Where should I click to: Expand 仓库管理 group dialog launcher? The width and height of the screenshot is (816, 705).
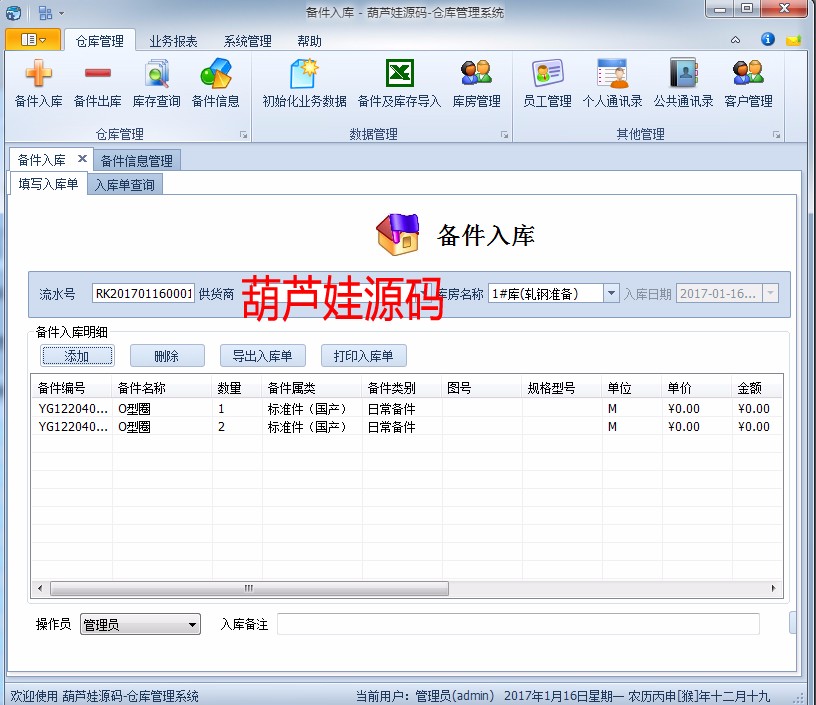pyautogui.click(x=243, y=135)
